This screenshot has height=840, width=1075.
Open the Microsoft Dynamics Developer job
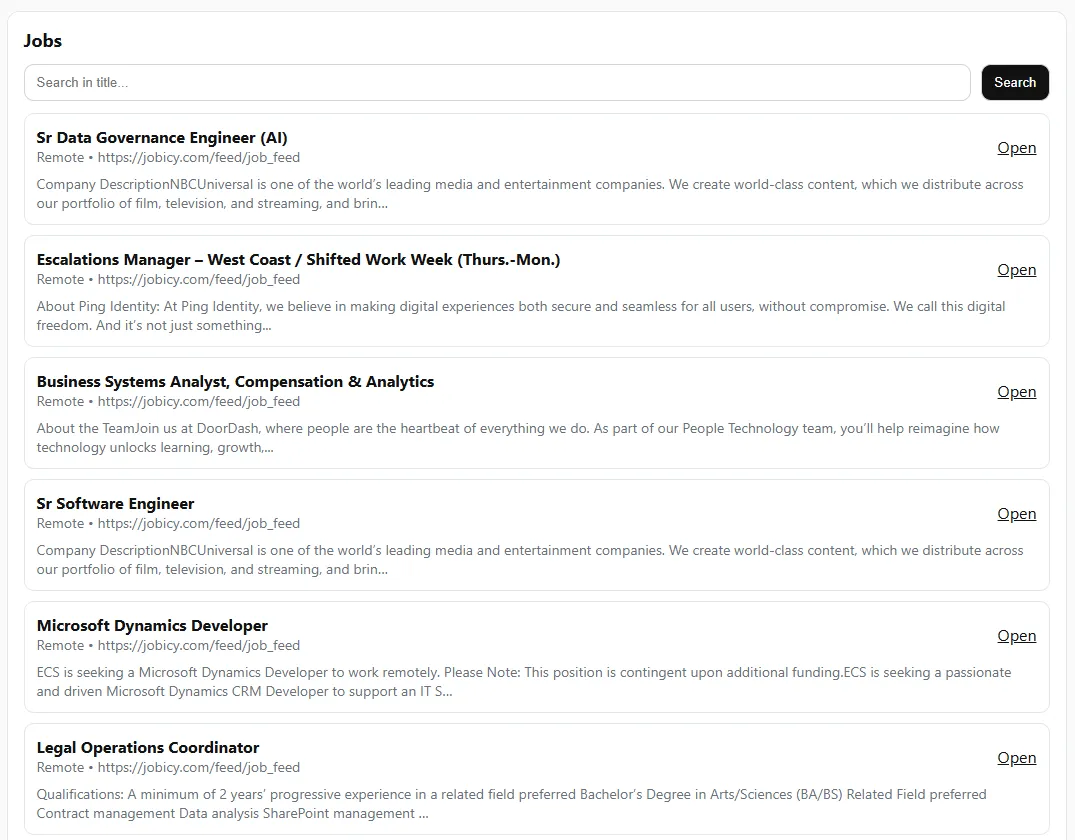click(x=1016, y=635)
